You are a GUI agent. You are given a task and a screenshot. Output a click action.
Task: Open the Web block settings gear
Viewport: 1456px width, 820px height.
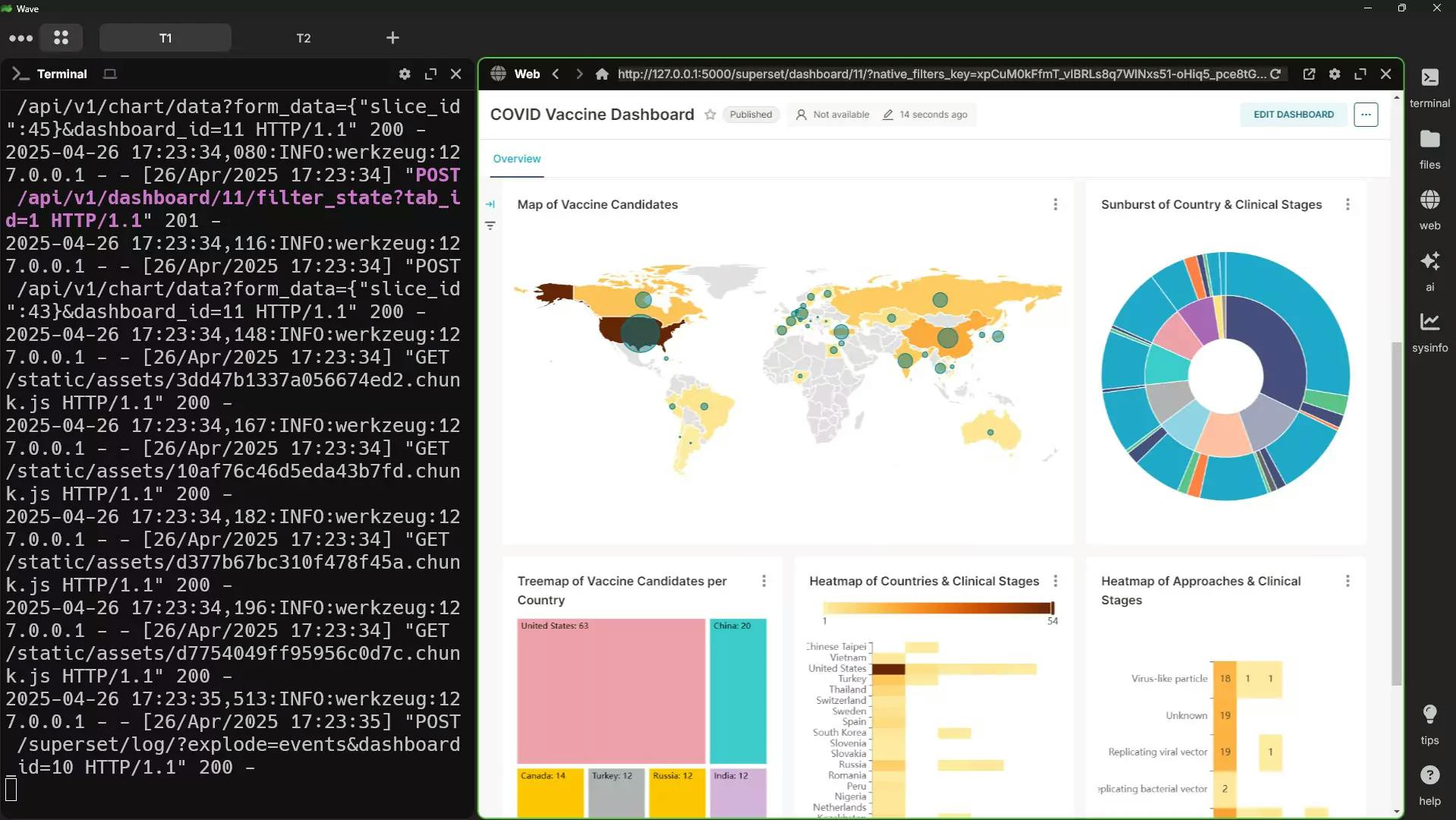point(1335,74)
